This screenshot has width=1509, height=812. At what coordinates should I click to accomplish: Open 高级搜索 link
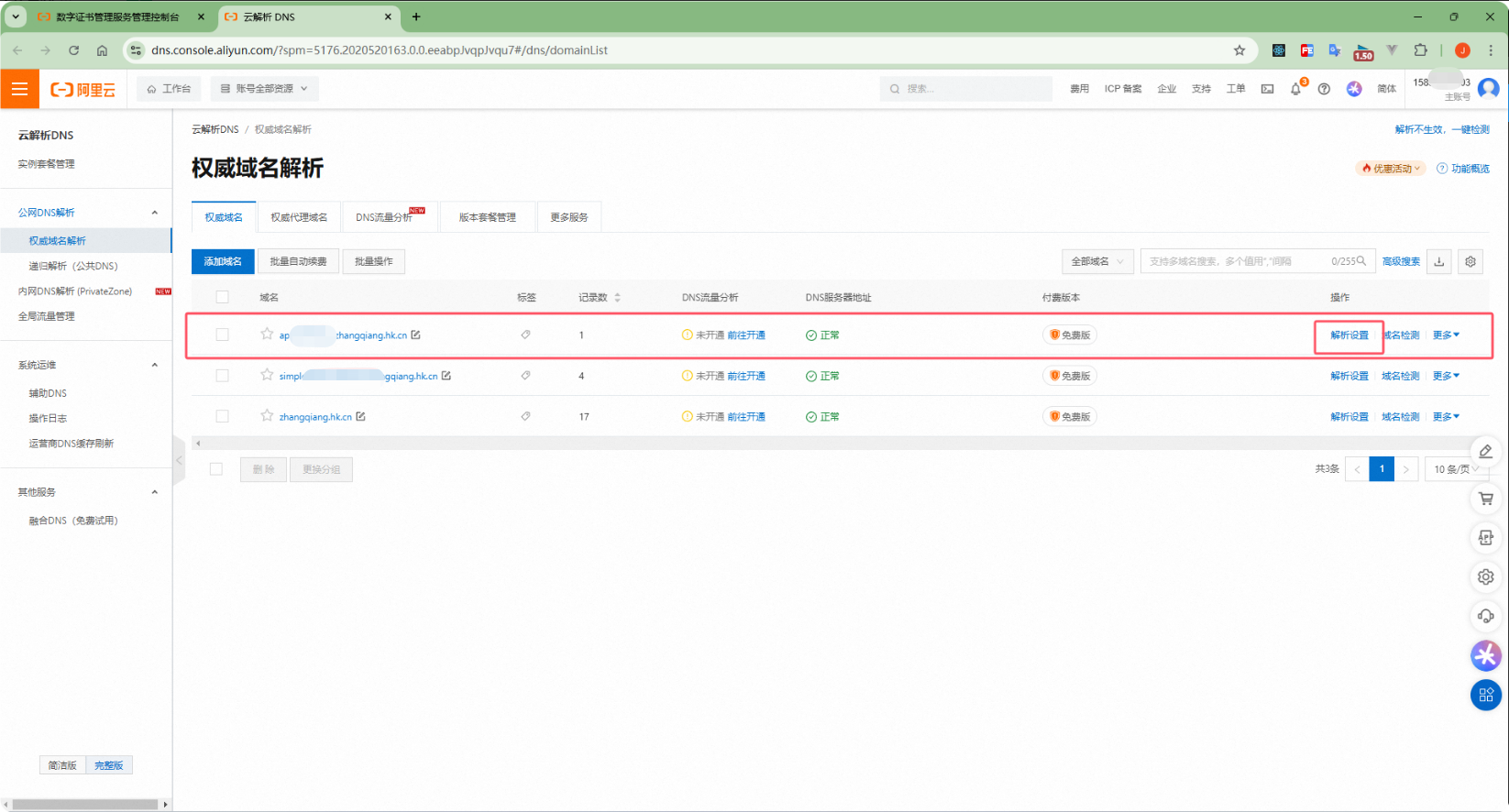pos(1401,261)
